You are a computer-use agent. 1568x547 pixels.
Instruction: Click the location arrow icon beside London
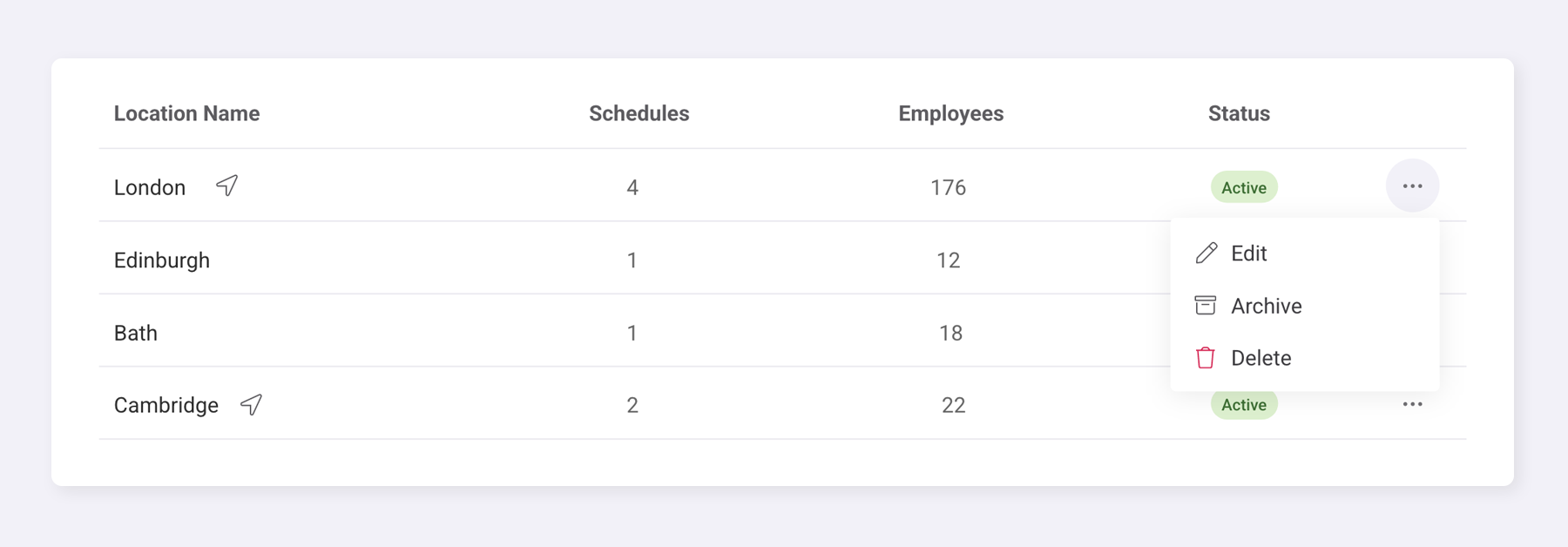(x=227, y=186)
